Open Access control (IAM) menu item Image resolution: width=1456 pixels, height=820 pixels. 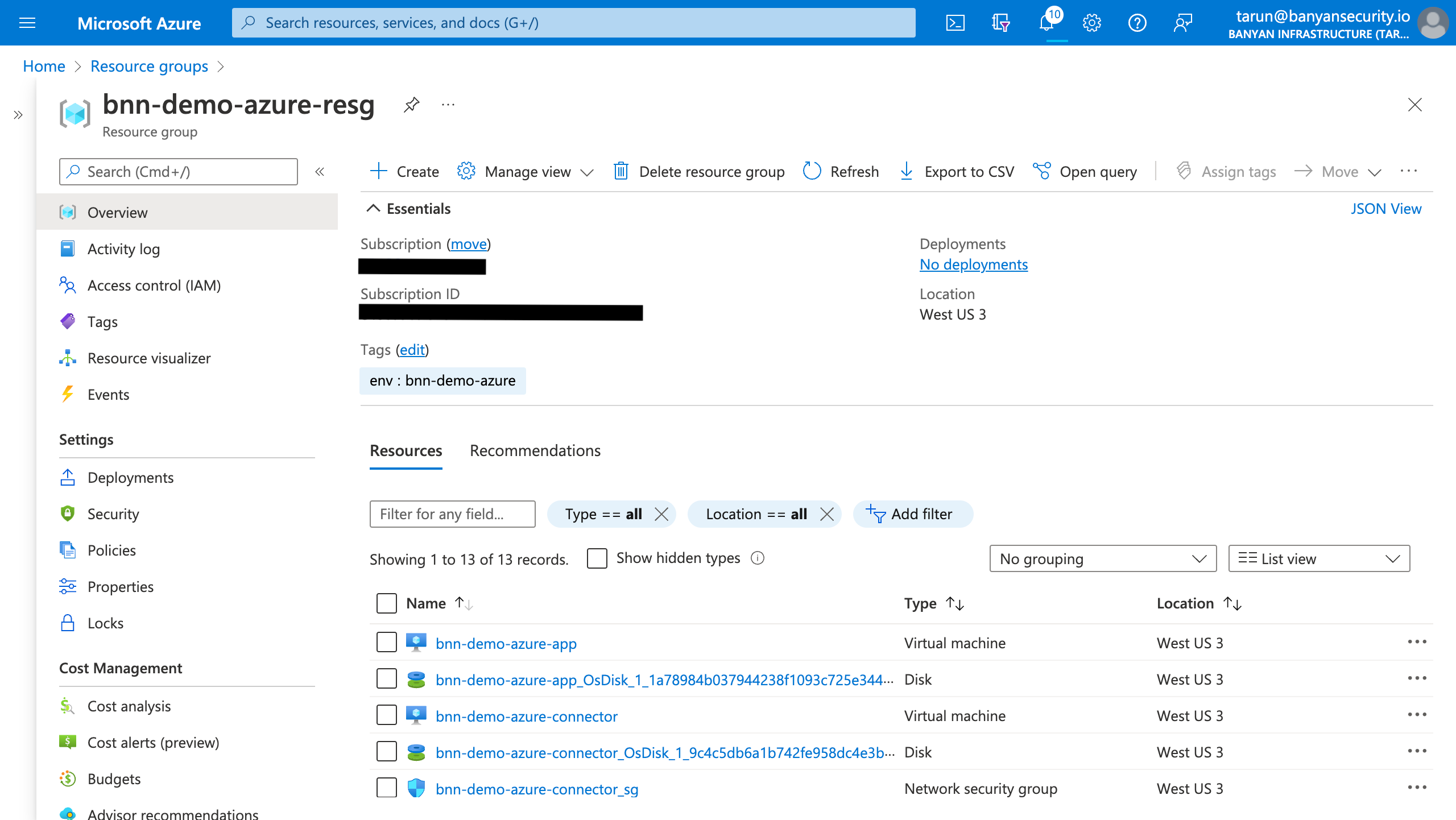tap(154, 285)
